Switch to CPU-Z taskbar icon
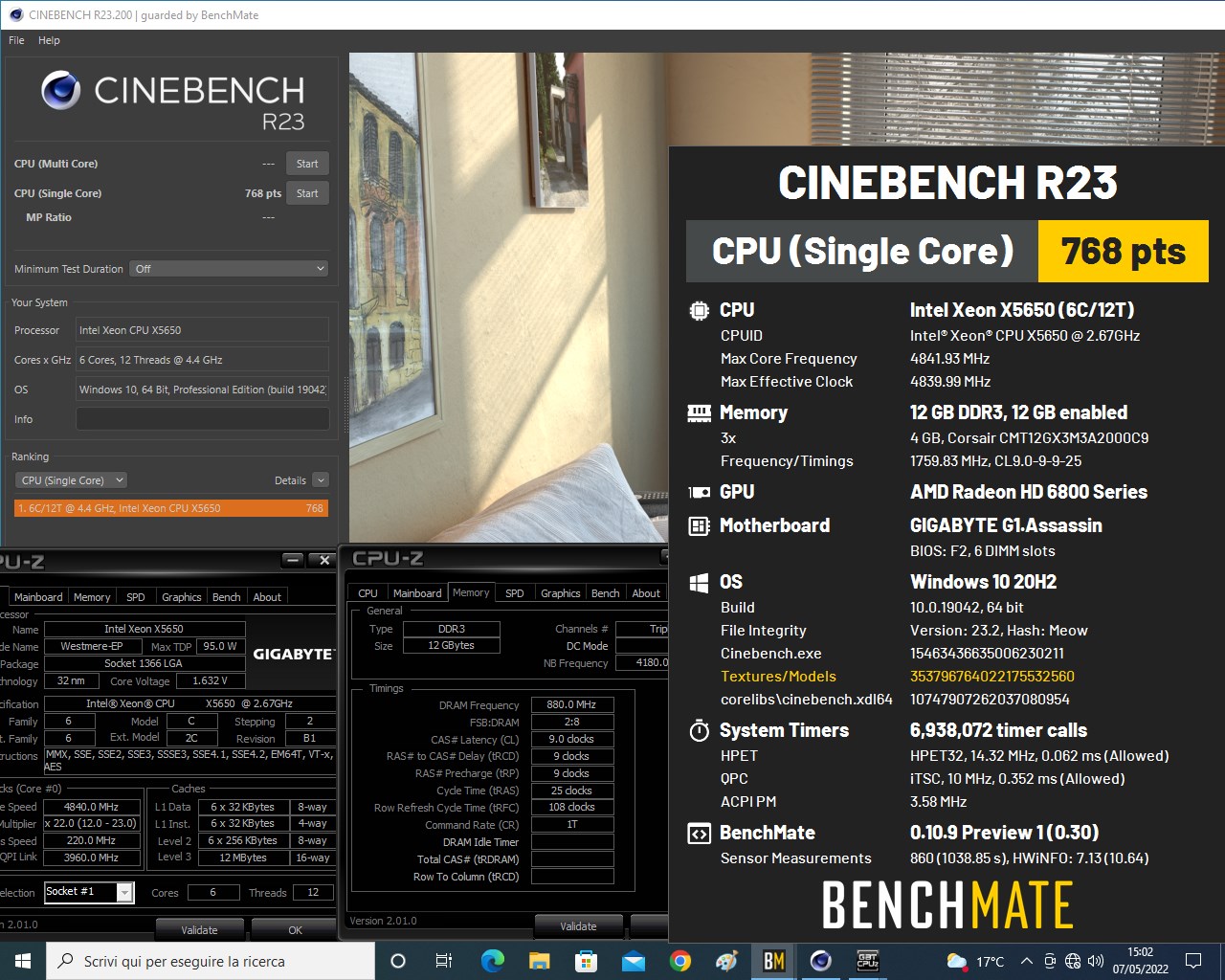1225x980 pixels. pyautogui.click(x=867, y=961)
